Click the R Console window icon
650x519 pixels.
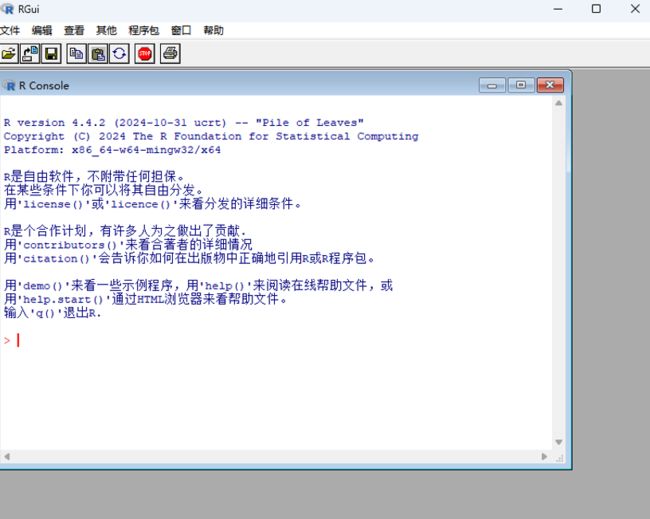(9, 86)
